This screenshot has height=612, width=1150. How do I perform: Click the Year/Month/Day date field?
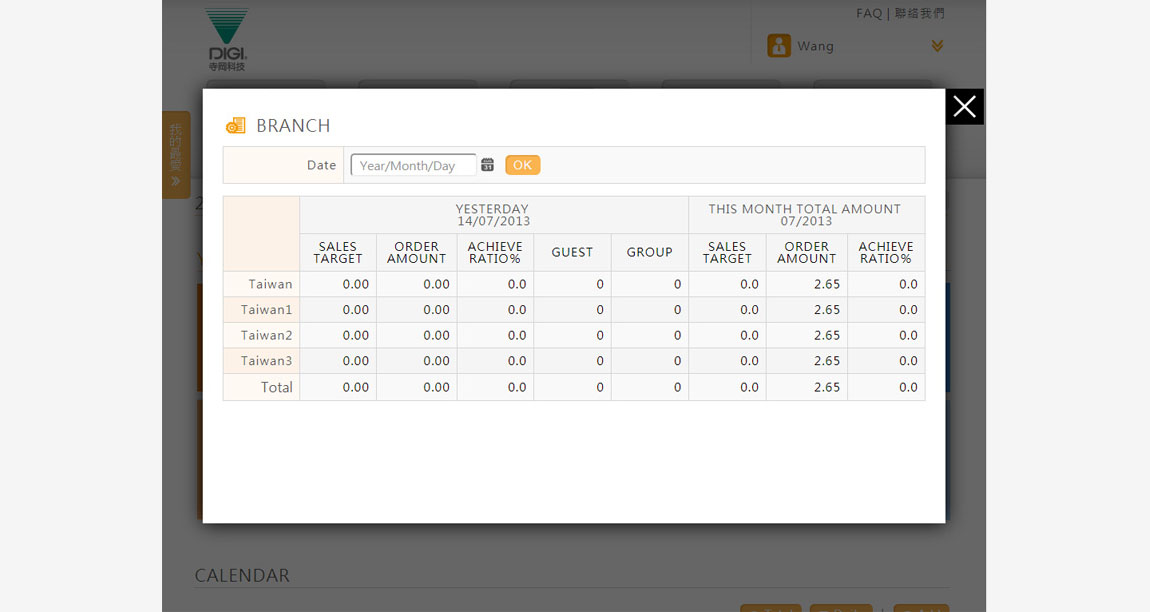[x=413, y=166]
